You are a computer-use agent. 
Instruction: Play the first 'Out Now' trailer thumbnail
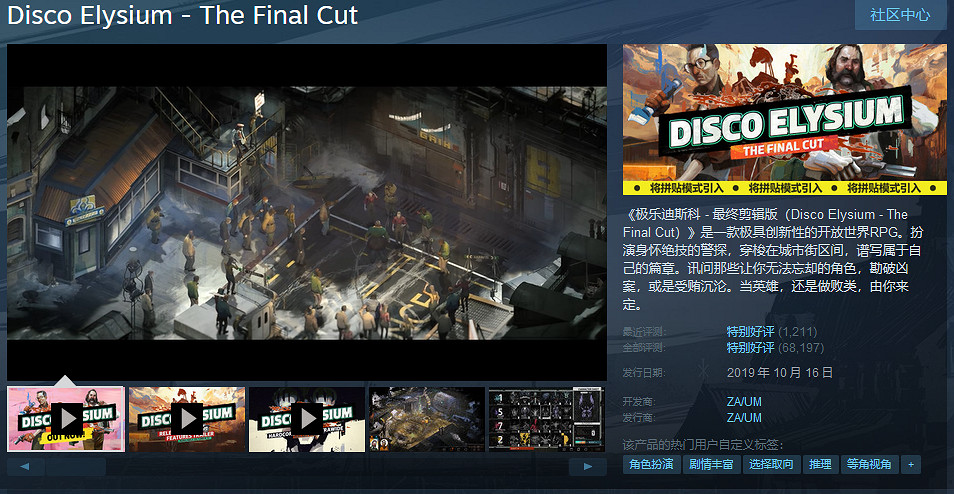tap(66, 418)
